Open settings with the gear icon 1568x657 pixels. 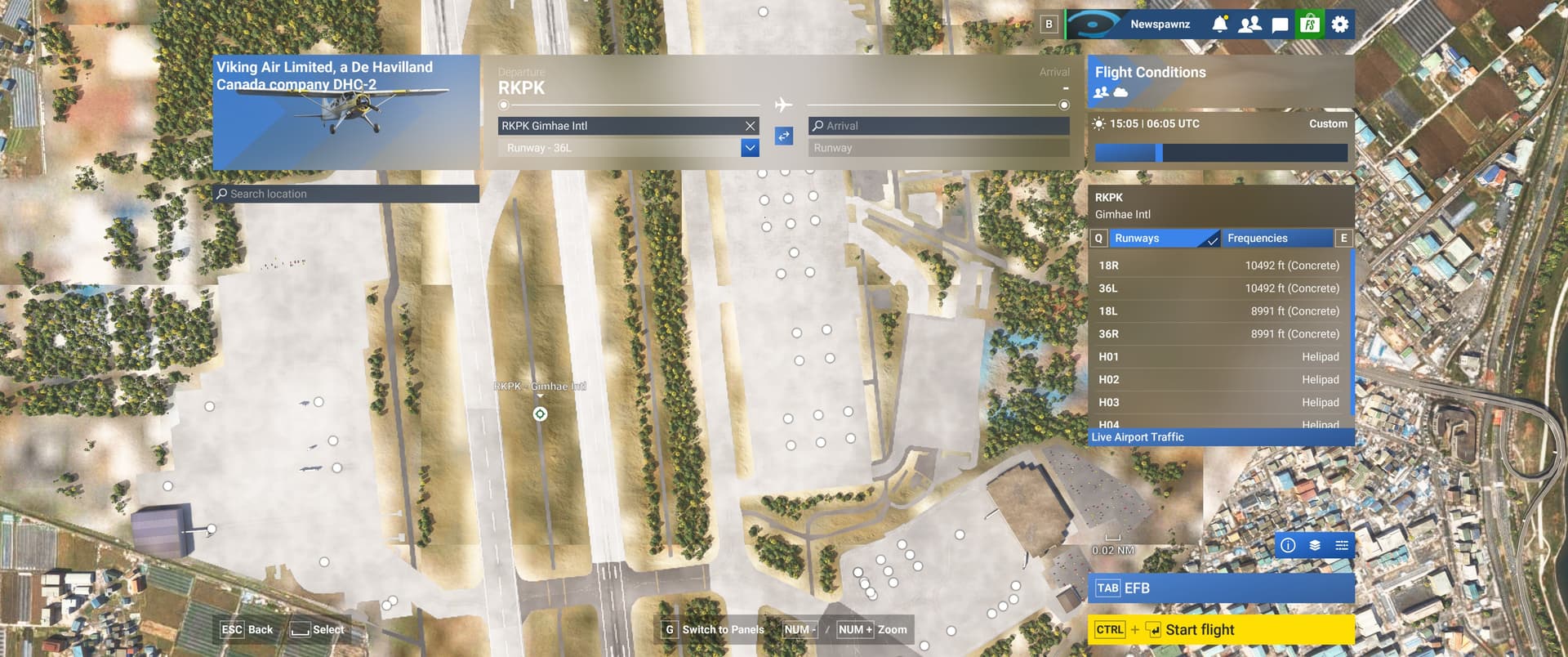(x=1340, y=24)
